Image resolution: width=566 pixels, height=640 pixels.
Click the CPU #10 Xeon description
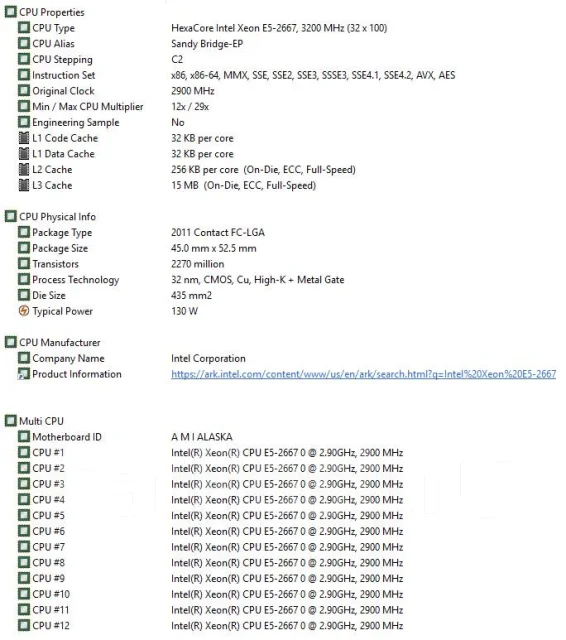point(287,594)
